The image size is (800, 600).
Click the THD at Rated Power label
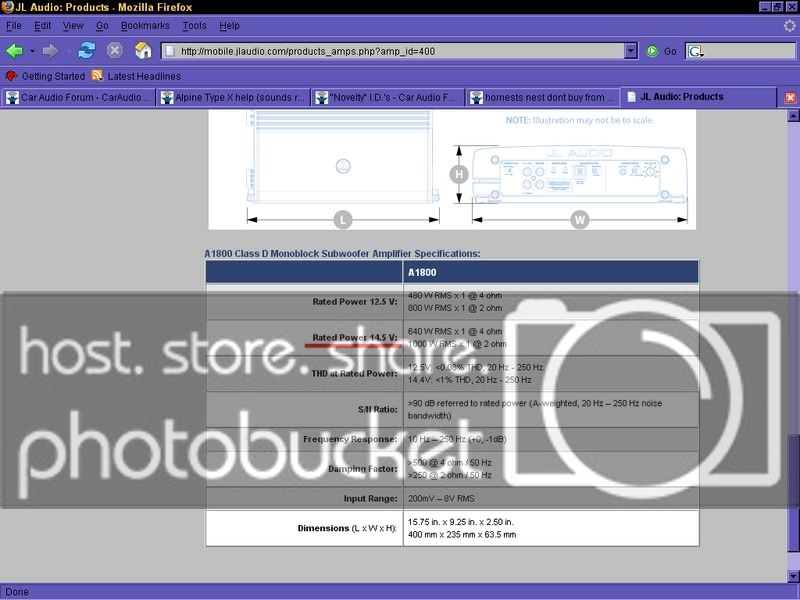[355, 373]
